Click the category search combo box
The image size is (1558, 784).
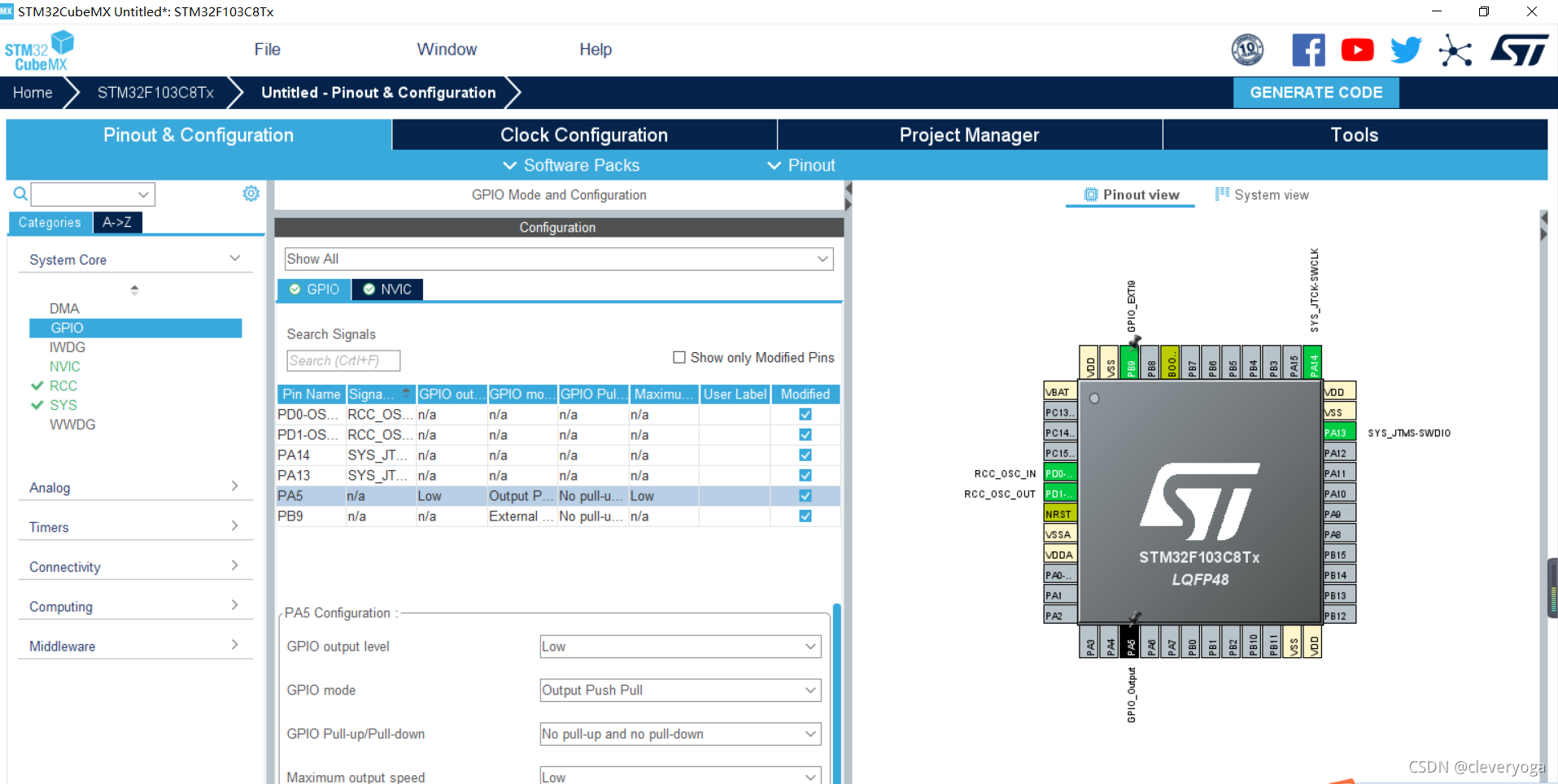93,194
